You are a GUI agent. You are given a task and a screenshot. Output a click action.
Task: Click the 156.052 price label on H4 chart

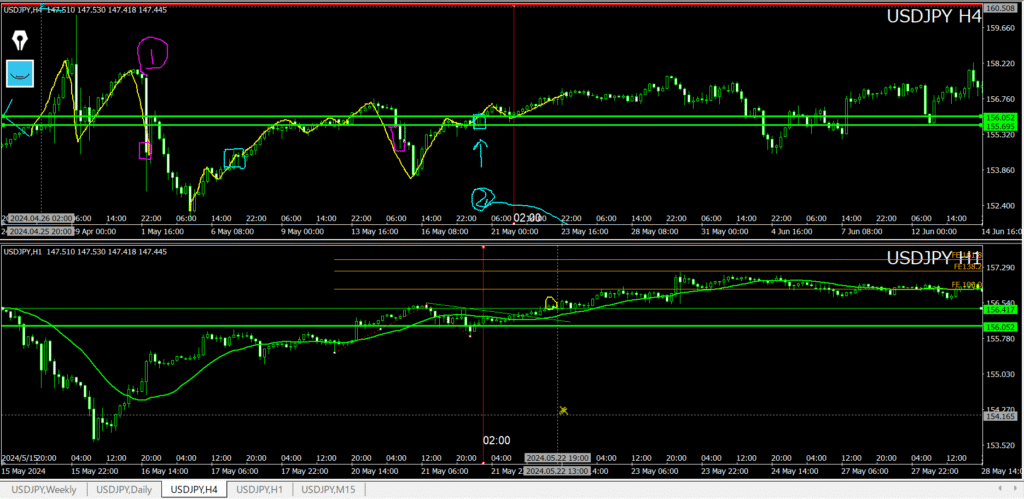click(x=1001, y=117)
